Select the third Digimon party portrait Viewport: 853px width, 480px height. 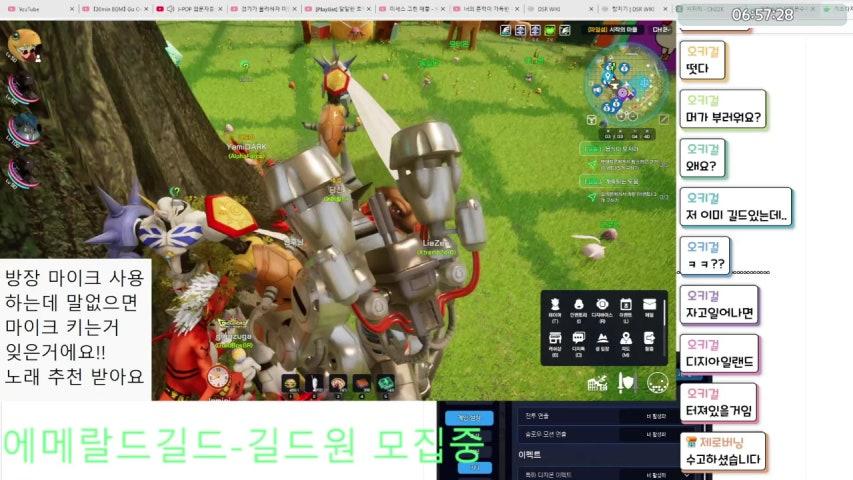24,128
